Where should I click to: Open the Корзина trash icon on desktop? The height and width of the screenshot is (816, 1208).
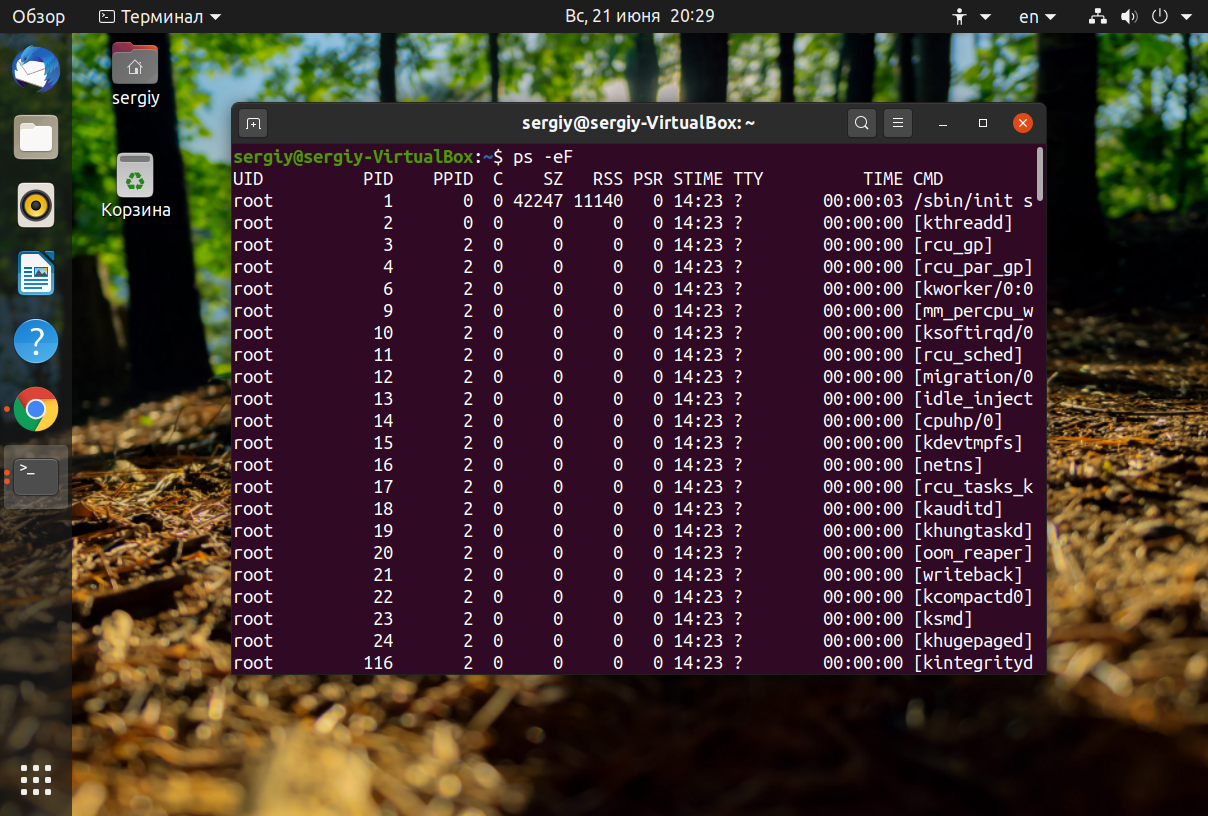[135, 185]
